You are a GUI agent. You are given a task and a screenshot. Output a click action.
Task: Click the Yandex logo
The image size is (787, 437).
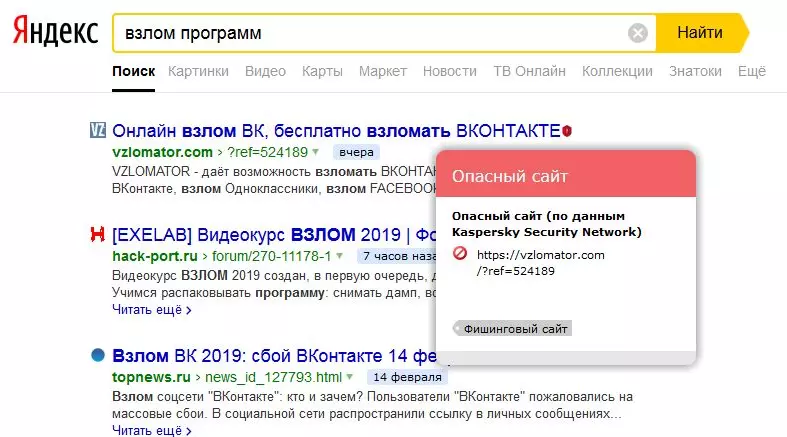(55, 32)
